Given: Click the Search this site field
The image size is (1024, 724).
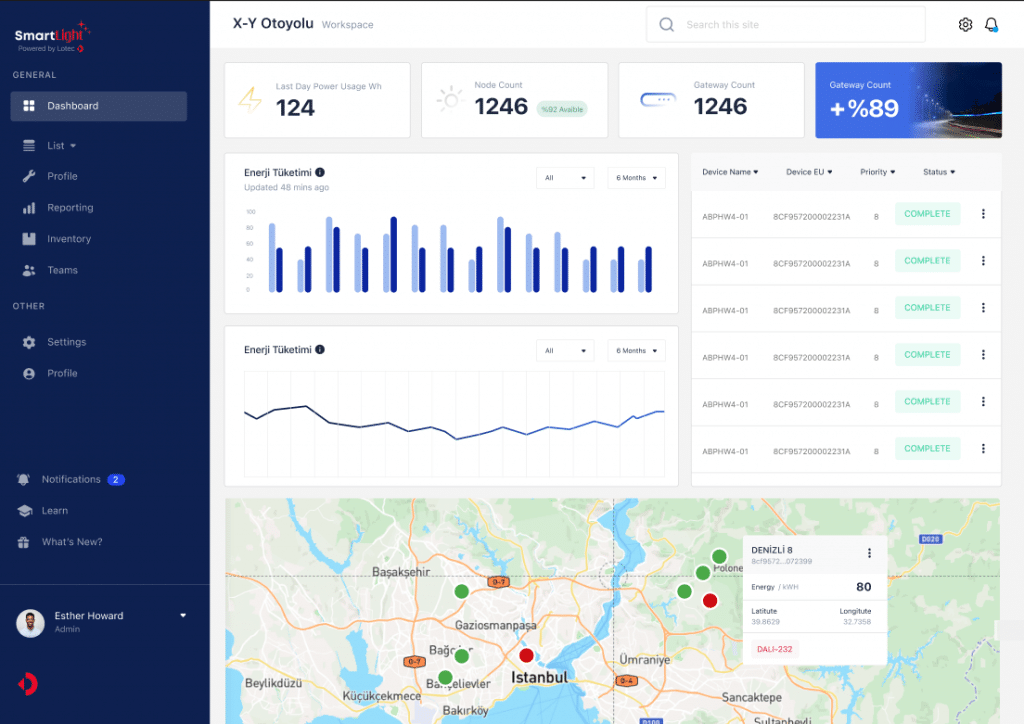Looking at the screenshot, I should [785, 25].
